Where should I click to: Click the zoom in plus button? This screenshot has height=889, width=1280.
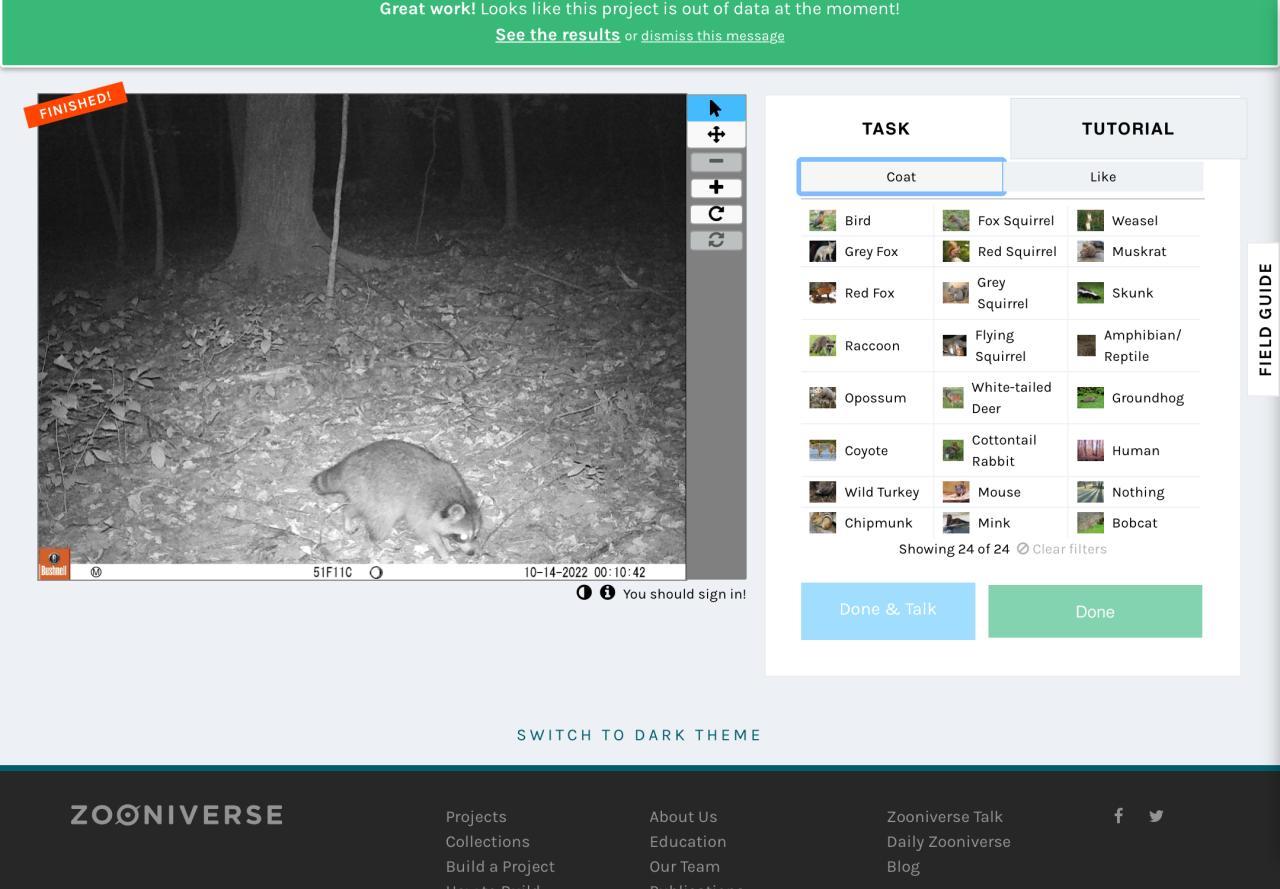tap(716, 187)
